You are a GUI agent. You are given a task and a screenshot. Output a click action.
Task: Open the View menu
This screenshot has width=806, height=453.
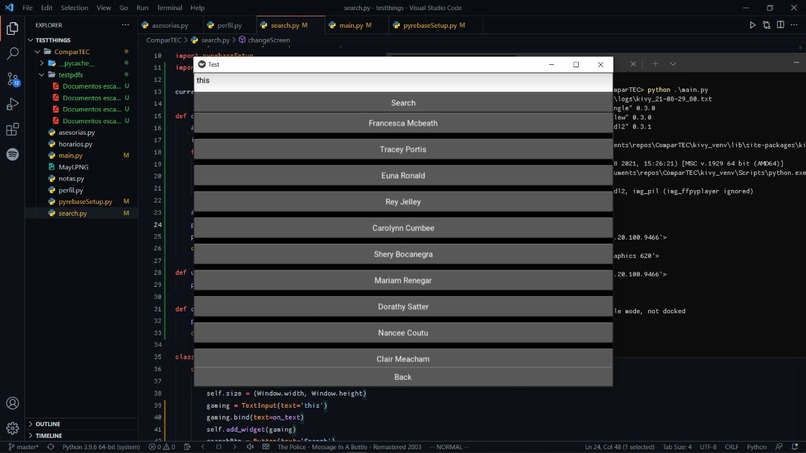[x=104, y=8]
